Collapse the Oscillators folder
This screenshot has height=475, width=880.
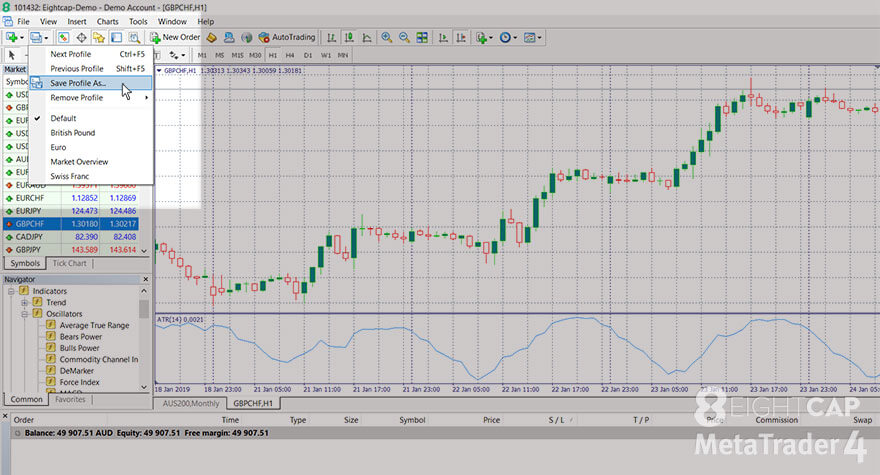click(x=24, y=314)
